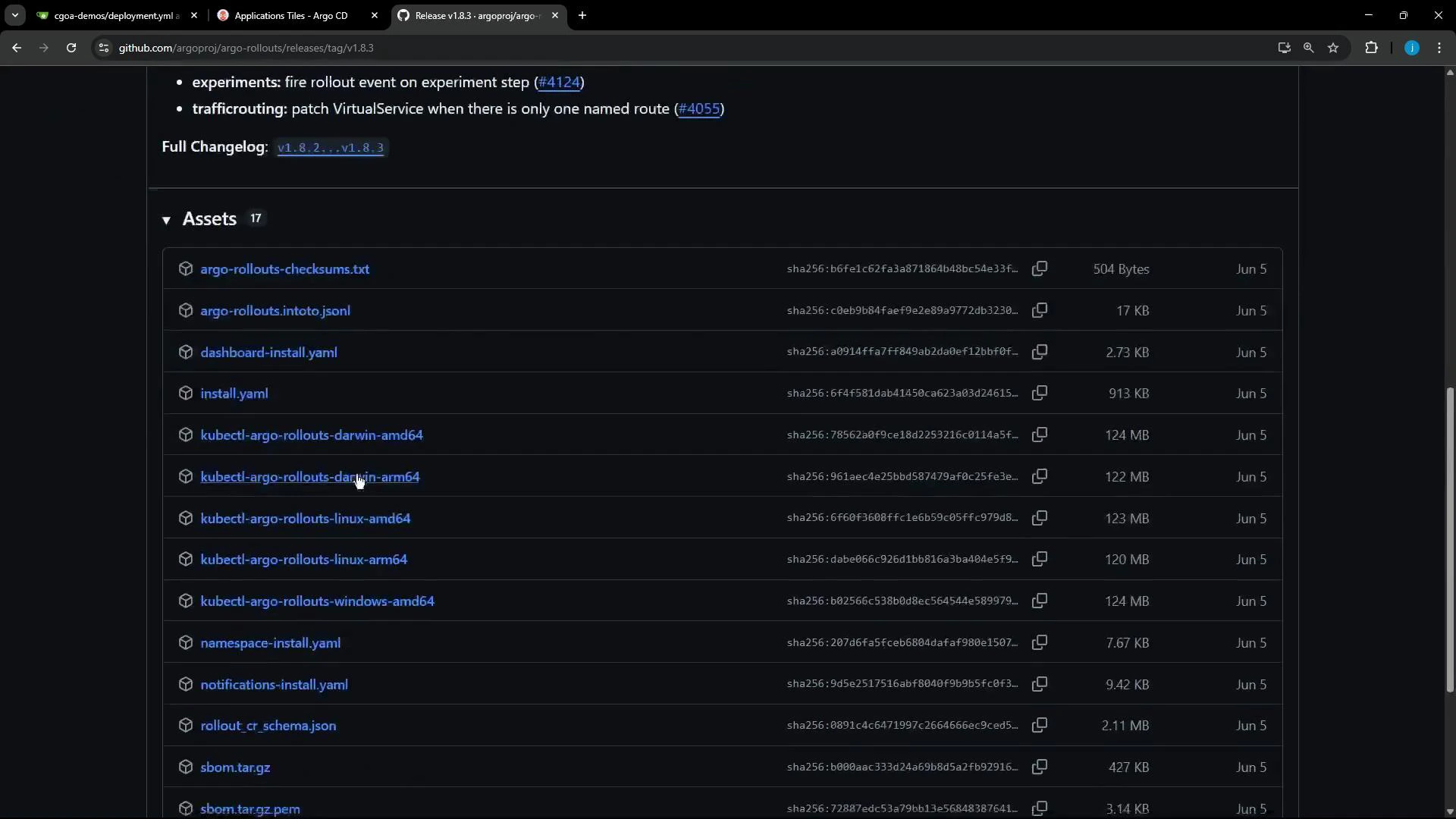Image resolution: width=1456 pixels, height=819 pixels.
Task: Click sha256:6f4f581dab41450ca623a03d24615 hash text
Action: tap(902, 393)
